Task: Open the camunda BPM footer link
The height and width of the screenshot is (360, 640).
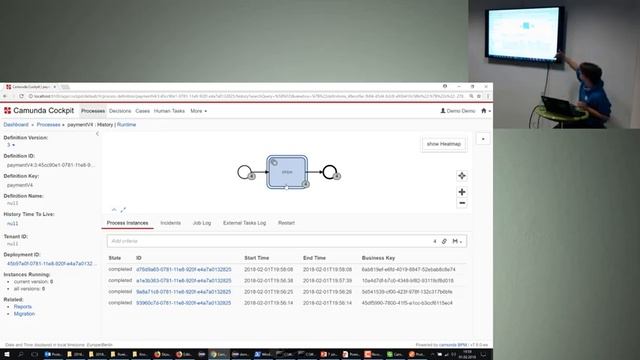Action: coord(453,345)
